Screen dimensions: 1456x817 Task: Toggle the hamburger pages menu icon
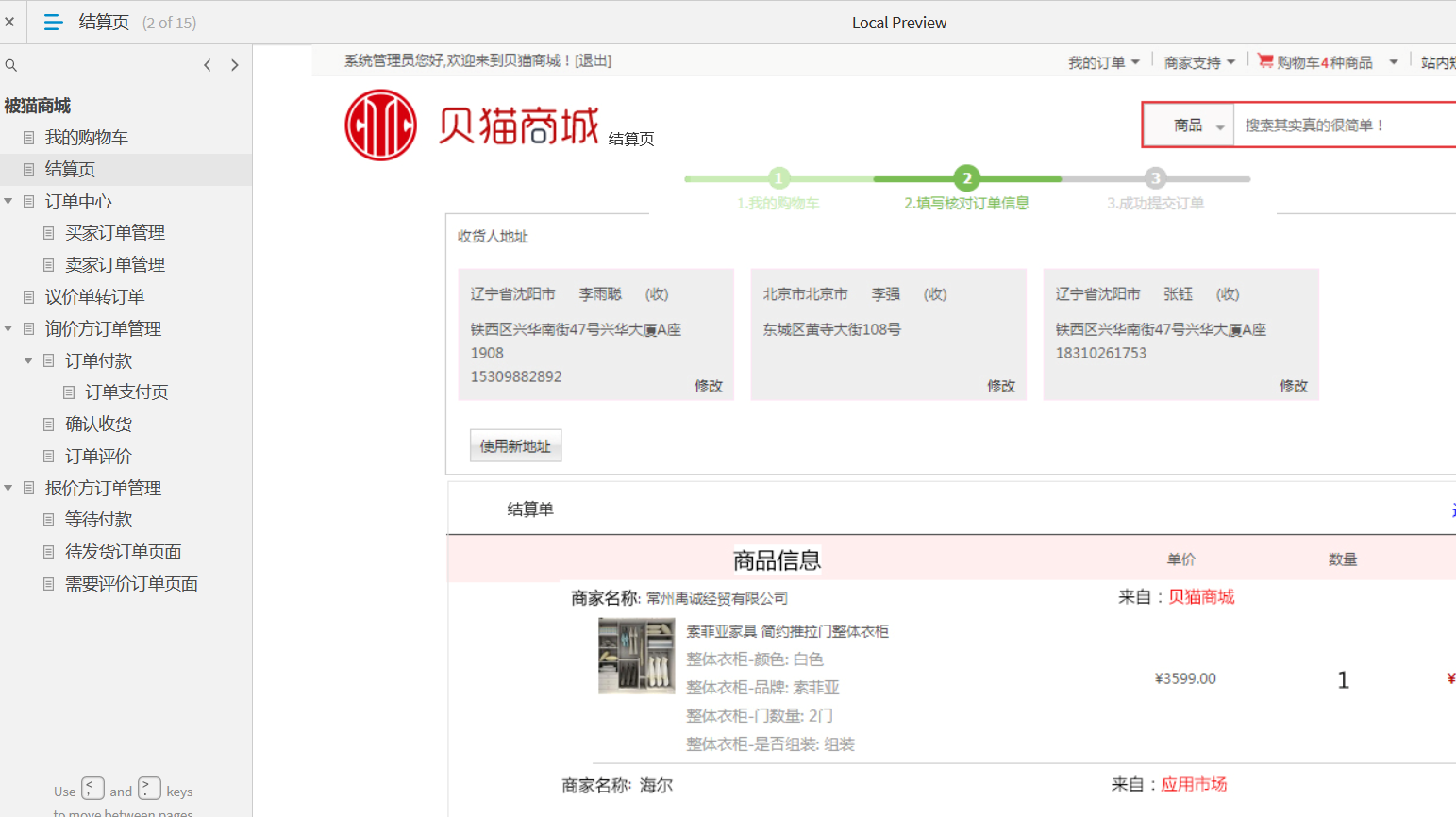(53, 22)
